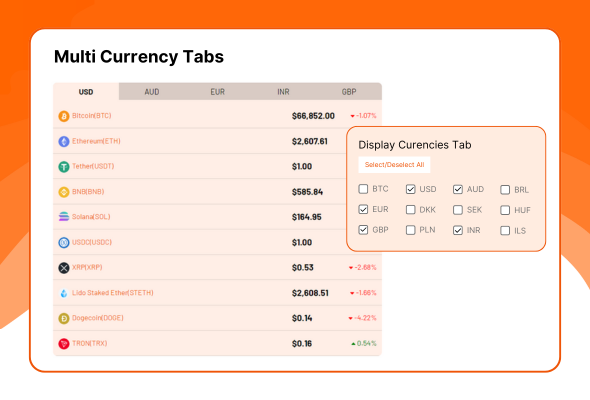Select the INR currency tab
Viewport: 590px width, 400px height.
point(283,92)
